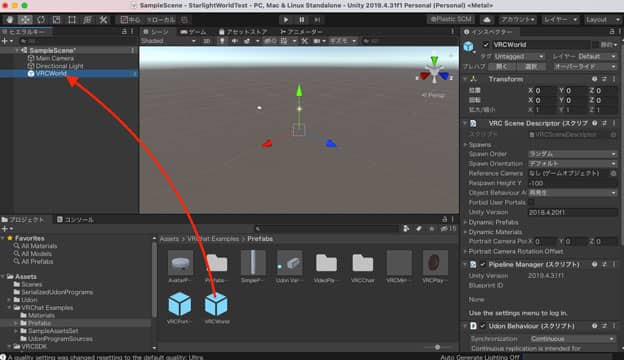Toggle the Forbid User Portals checkbox

(531, 202)
